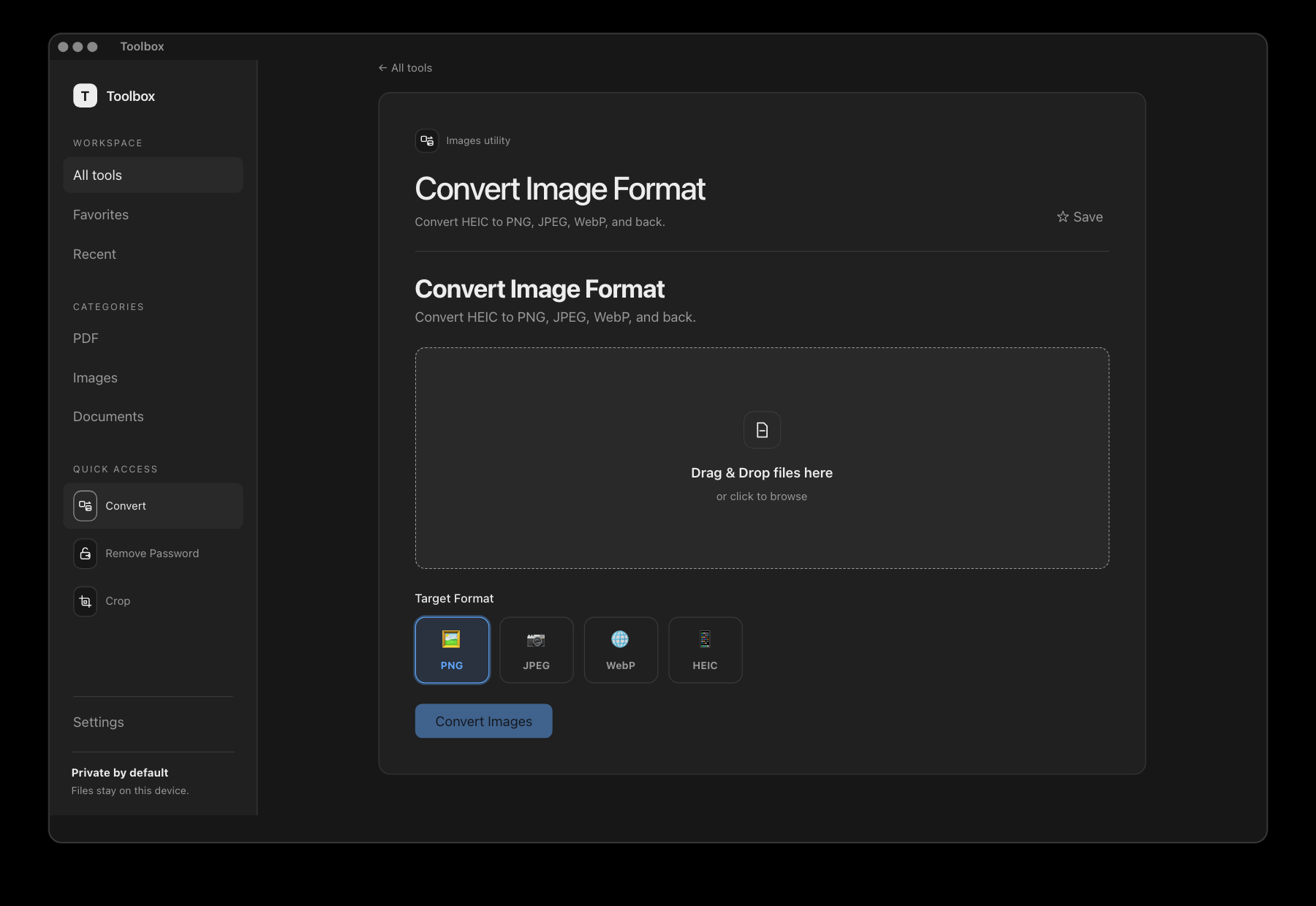The width and height of the screenshot is (1316, 906).
Task: Select PNG as target format
Action: click(x=452, y=650)
